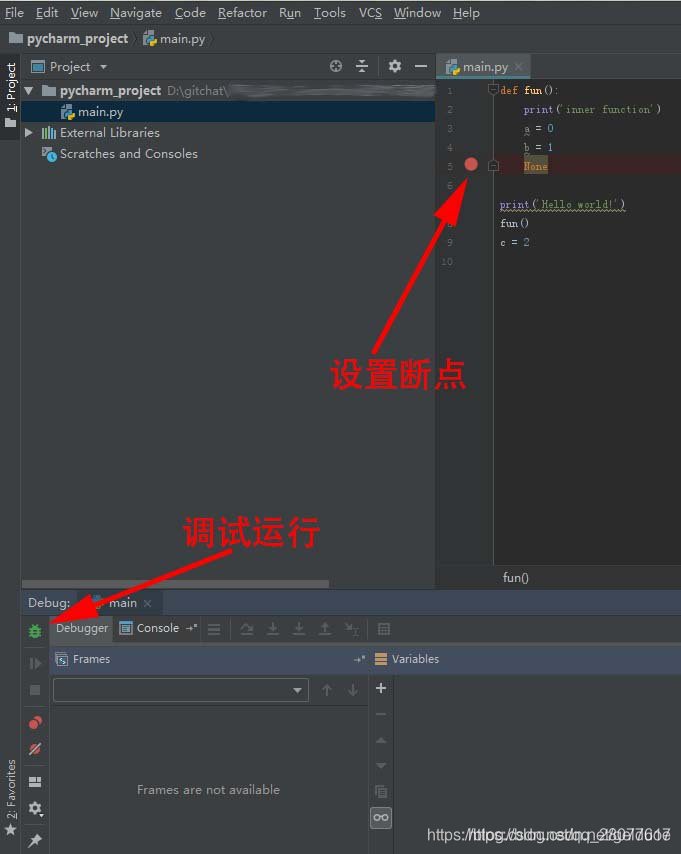The height and width of the screenshot is (854, 681).
Task: Click Step Into My Code icon
Action: (x=299, y=629)
